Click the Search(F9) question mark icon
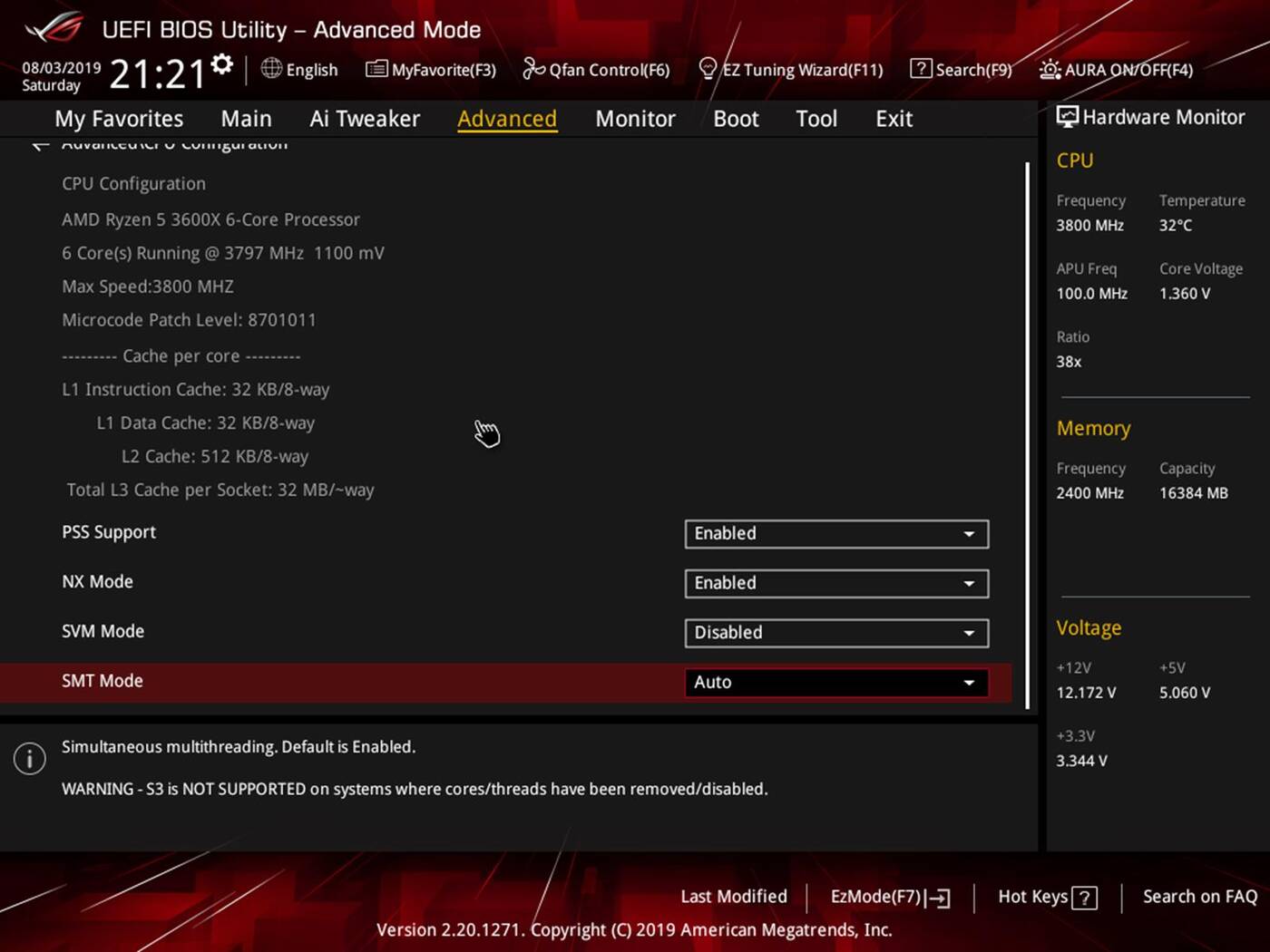 tap(921, 69)
